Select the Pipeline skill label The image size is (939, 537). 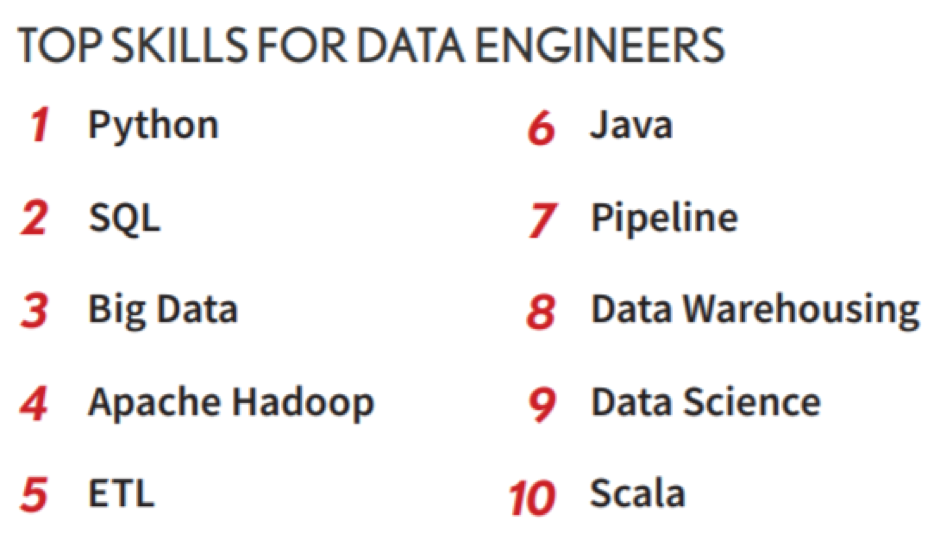664,219
